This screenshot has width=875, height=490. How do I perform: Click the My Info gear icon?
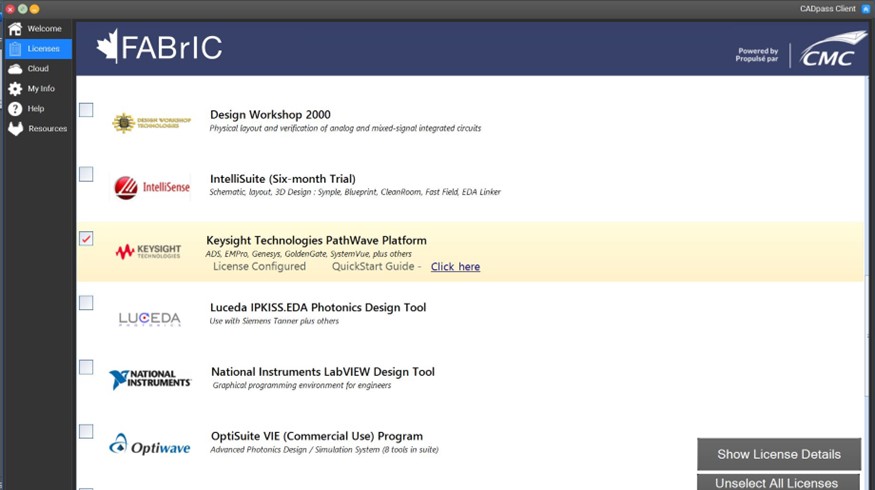(15, 89)
